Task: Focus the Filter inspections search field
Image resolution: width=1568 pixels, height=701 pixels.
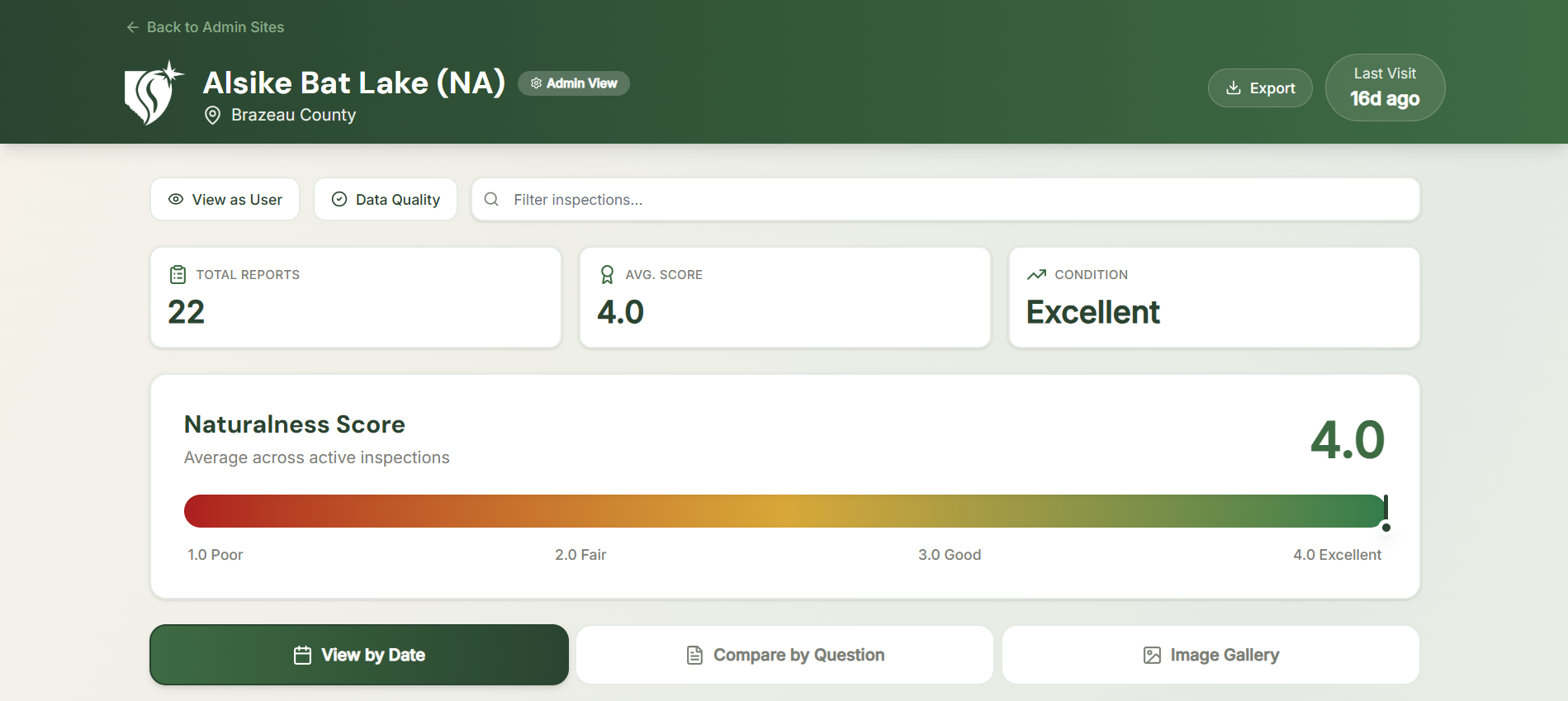Action: (958, 200)
